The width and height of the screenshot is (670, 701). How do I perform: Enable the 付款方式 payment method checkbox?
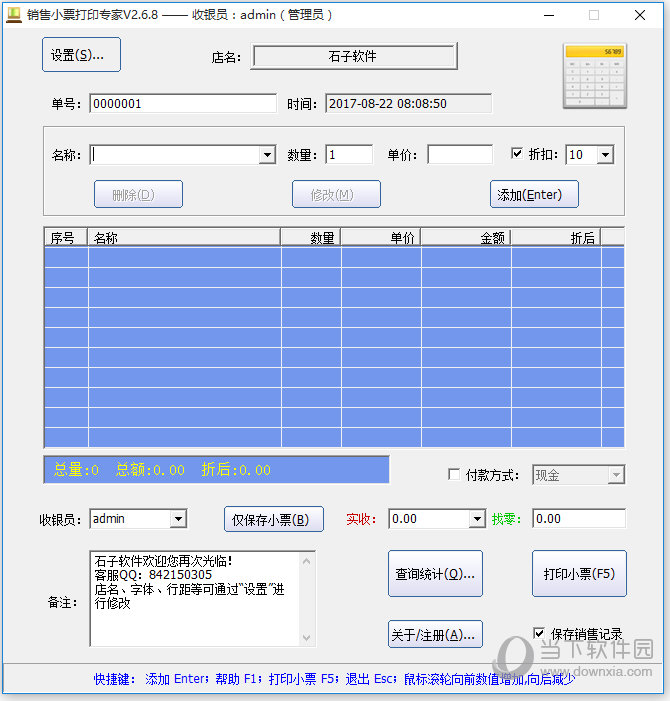[454, 475]
